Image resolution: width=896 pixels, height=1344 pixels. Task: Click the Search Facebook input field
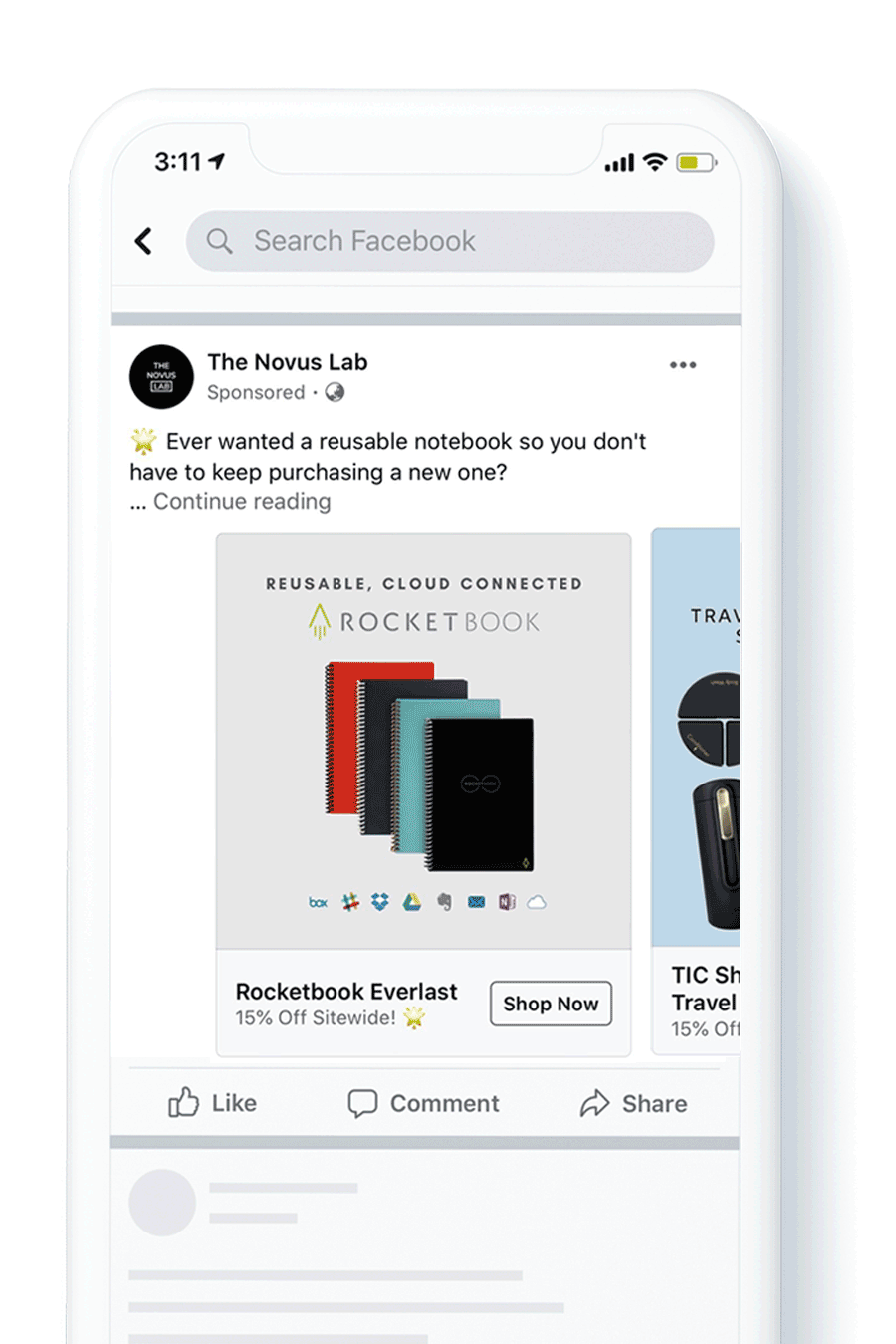point(450,241)
